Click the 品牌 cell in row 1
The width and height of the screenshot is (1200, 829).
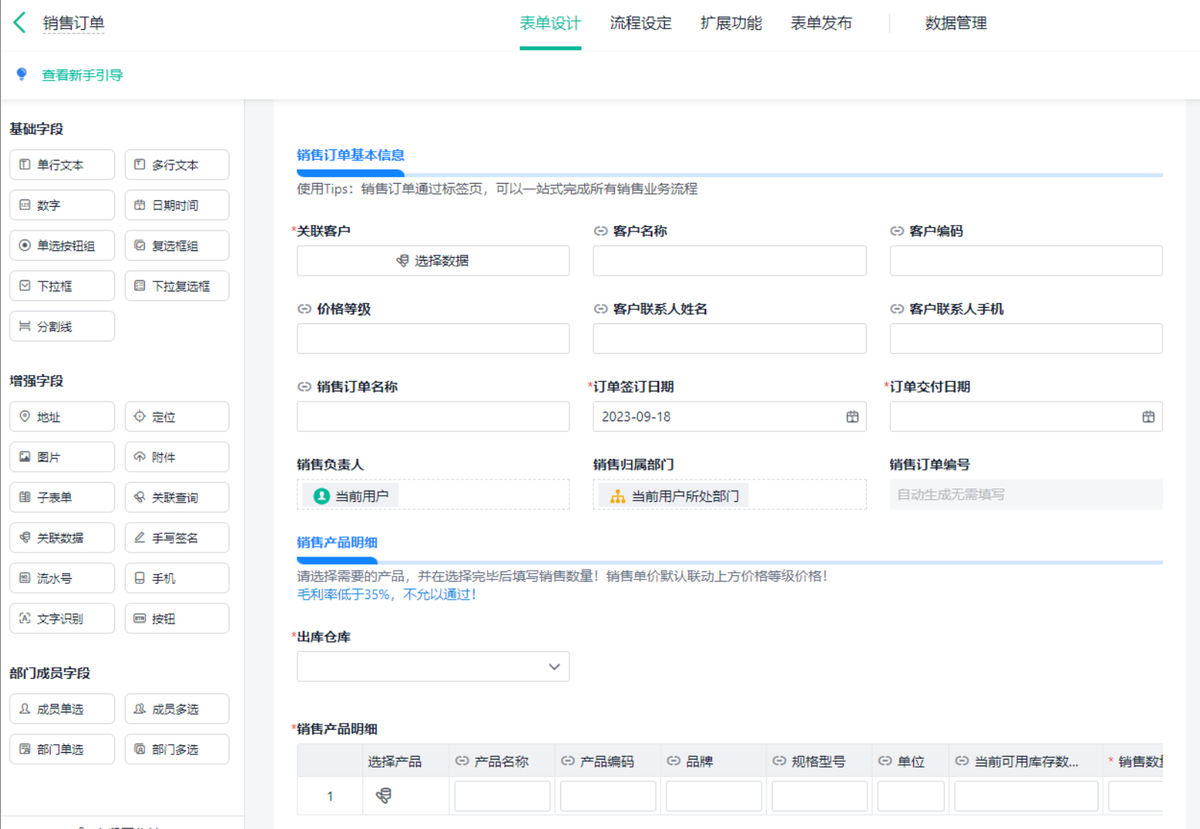point(714,796)
